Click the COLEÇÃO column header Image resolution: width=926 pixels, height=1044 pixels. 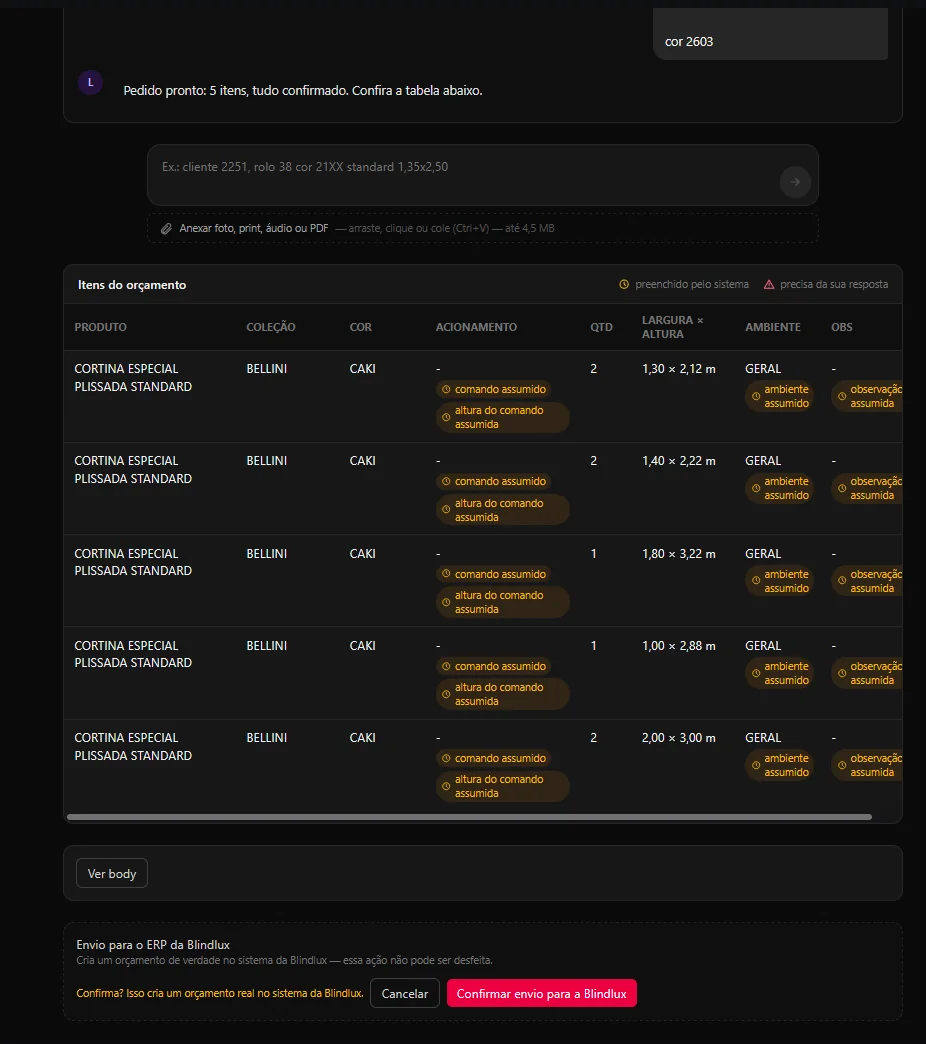pos(271,327)
